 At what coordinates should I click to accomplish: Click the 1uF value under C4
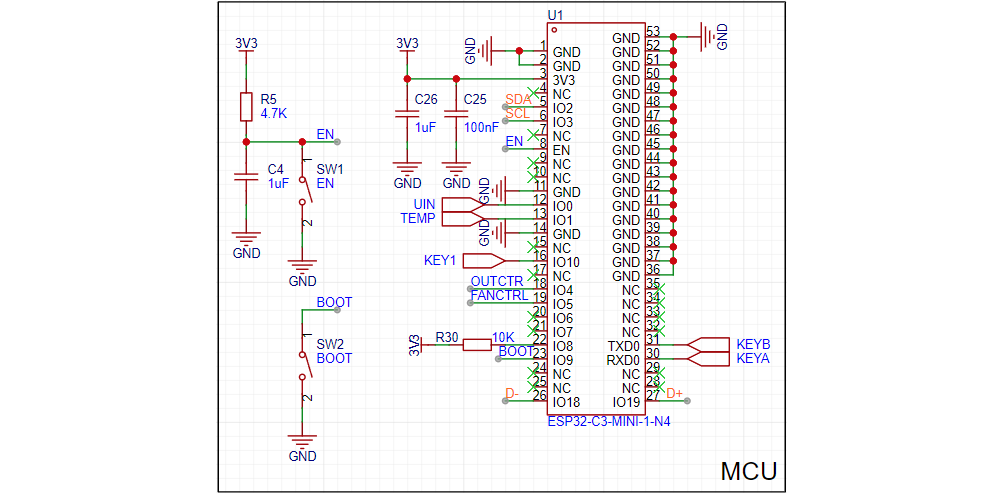279,183
